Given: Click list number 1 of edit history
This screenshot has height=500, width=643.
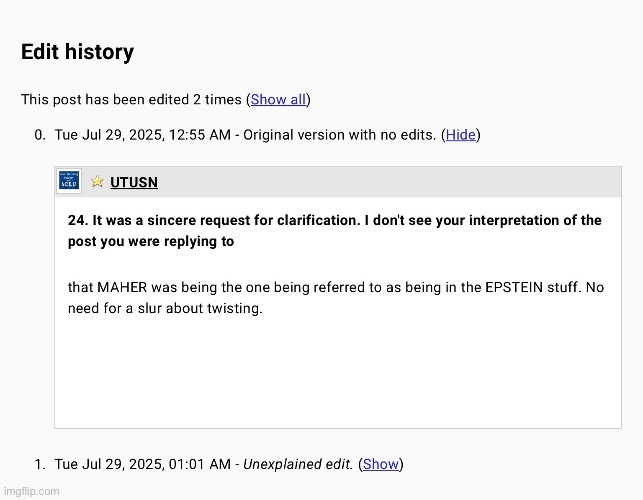Looking at the screenshot, I should point(39,464).
